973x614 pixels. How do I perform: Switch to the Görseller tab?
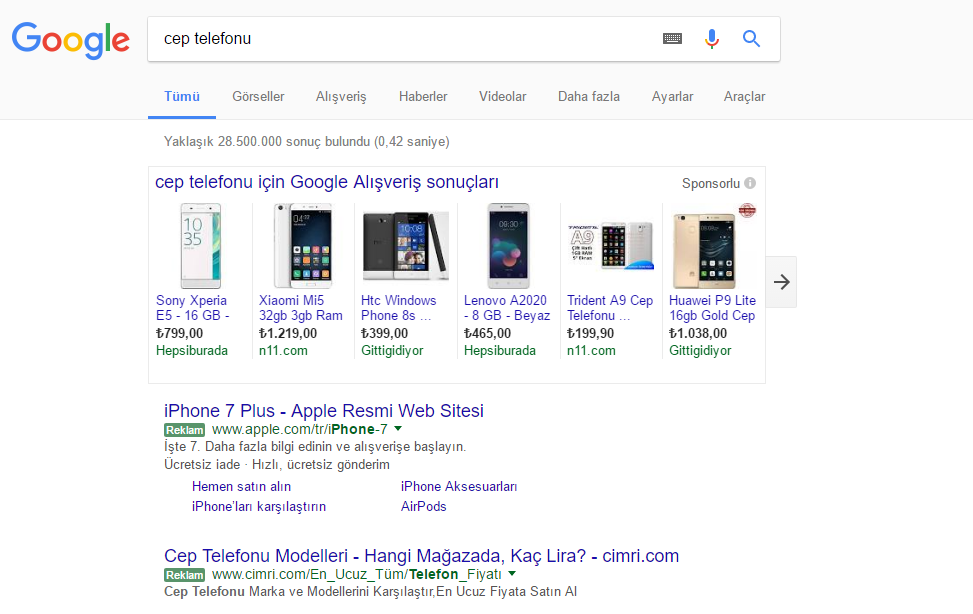point(258,97)
